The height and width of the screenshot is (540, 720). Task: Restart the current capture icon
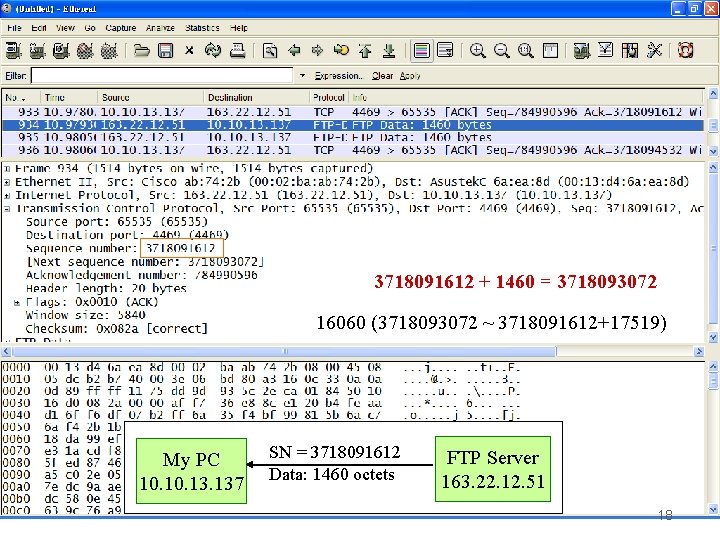[x=109, y=50]
